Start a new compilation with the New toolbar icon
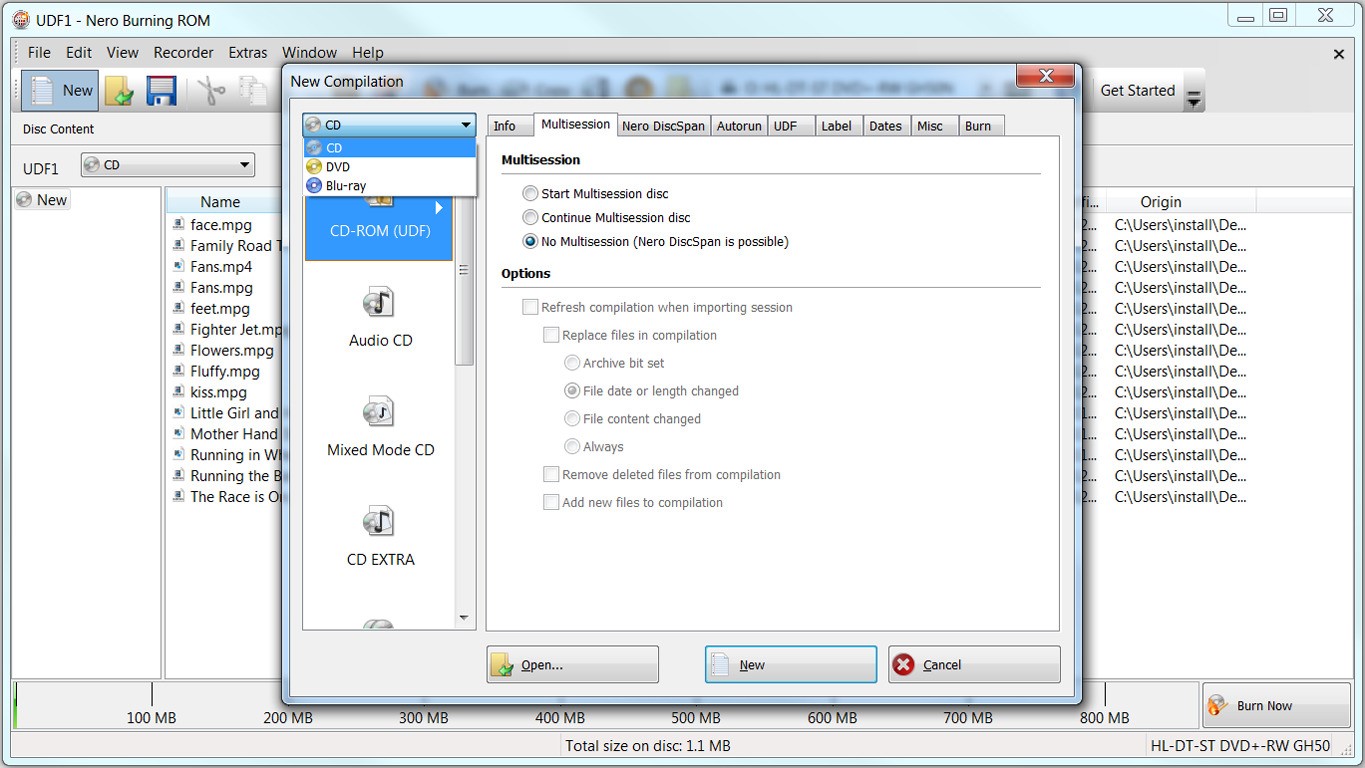Viewport: 1365px width, 768px height. (60, 90)
